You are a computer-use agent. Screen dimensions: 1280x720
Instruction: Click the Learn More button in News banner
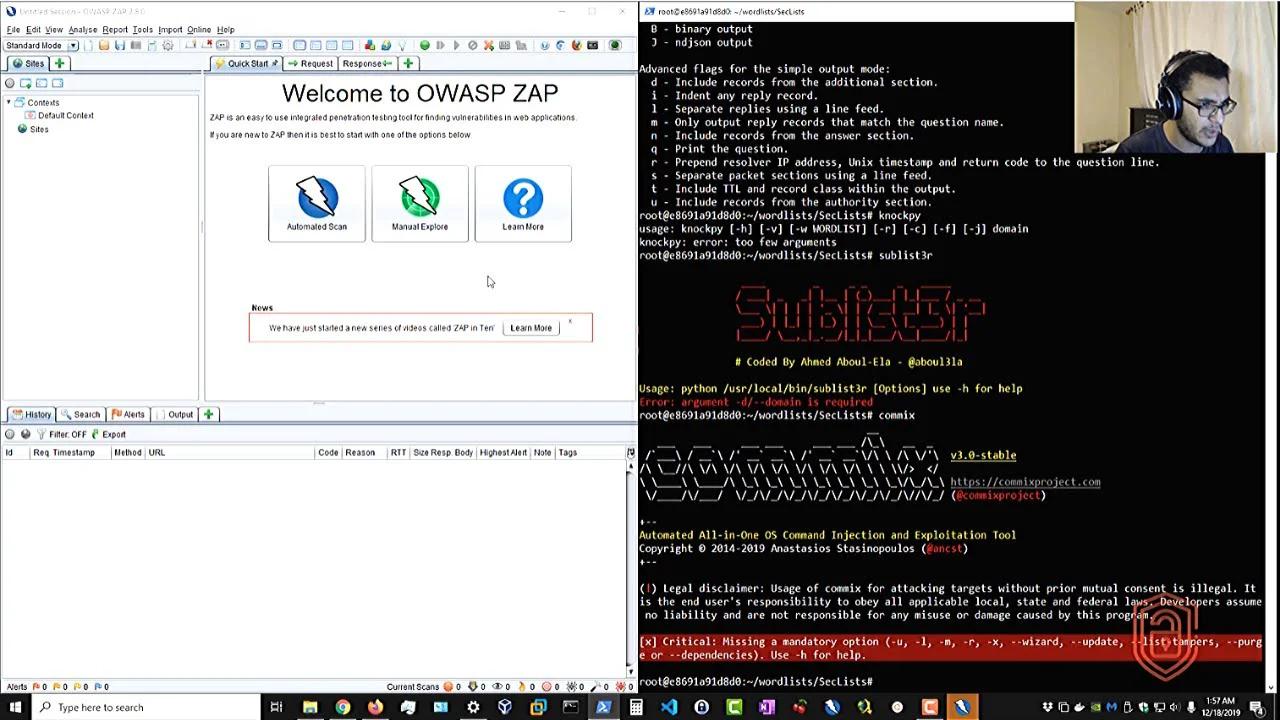530,327
